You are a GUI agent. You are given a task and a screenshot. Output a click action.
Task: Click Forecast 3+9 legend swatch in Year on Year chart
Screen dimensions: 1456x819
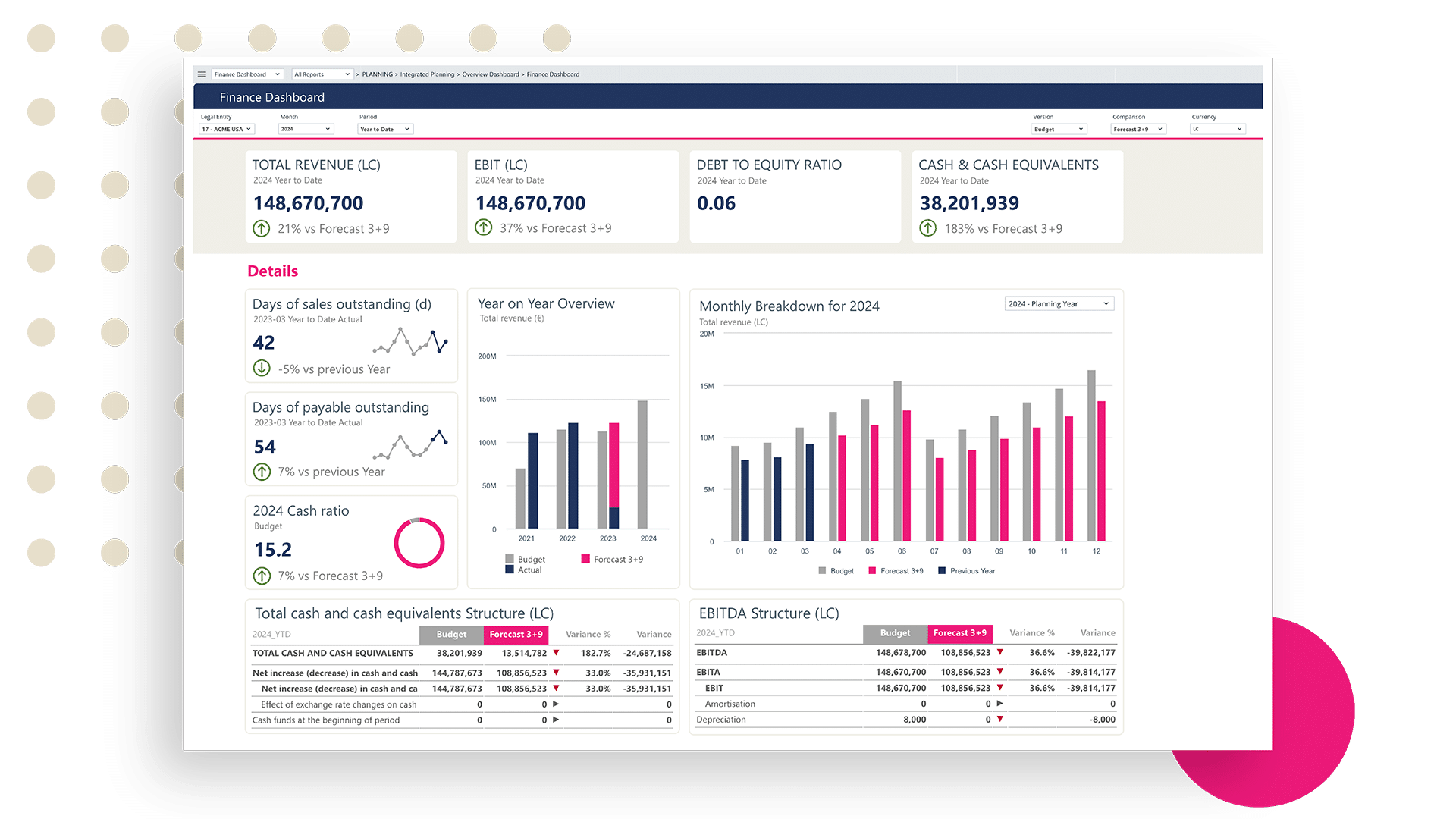coord(585,559)
